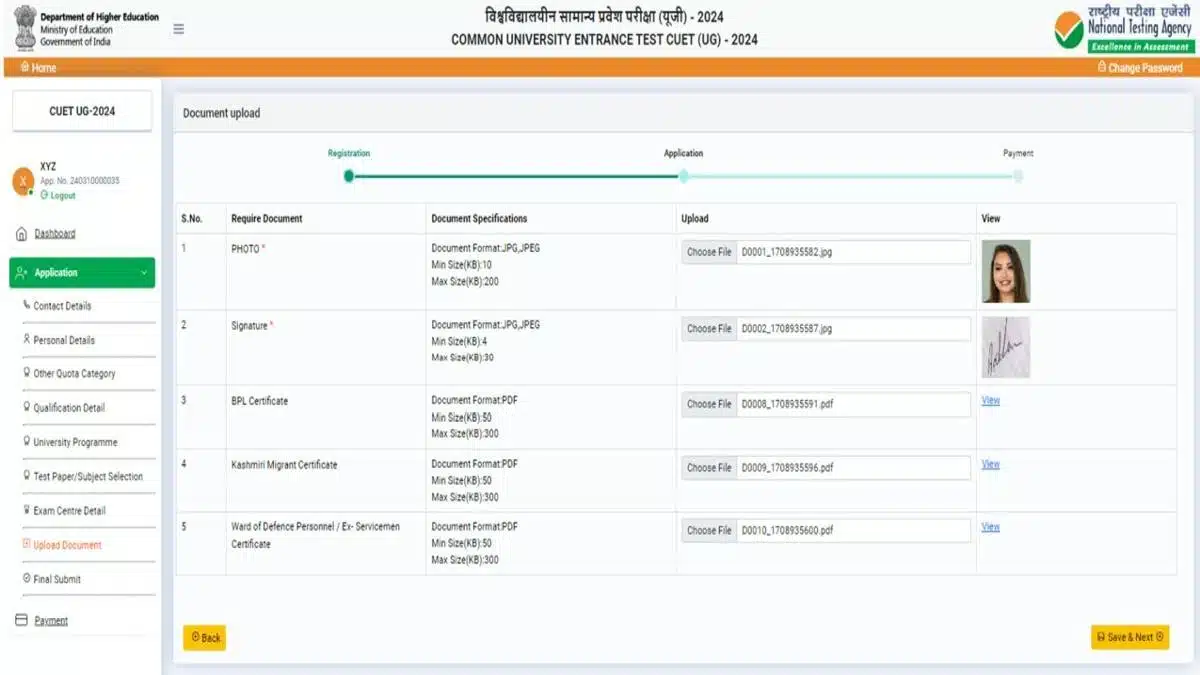Click the Home icon in orange bar
1200x675 pixels.
click(25, 68)
